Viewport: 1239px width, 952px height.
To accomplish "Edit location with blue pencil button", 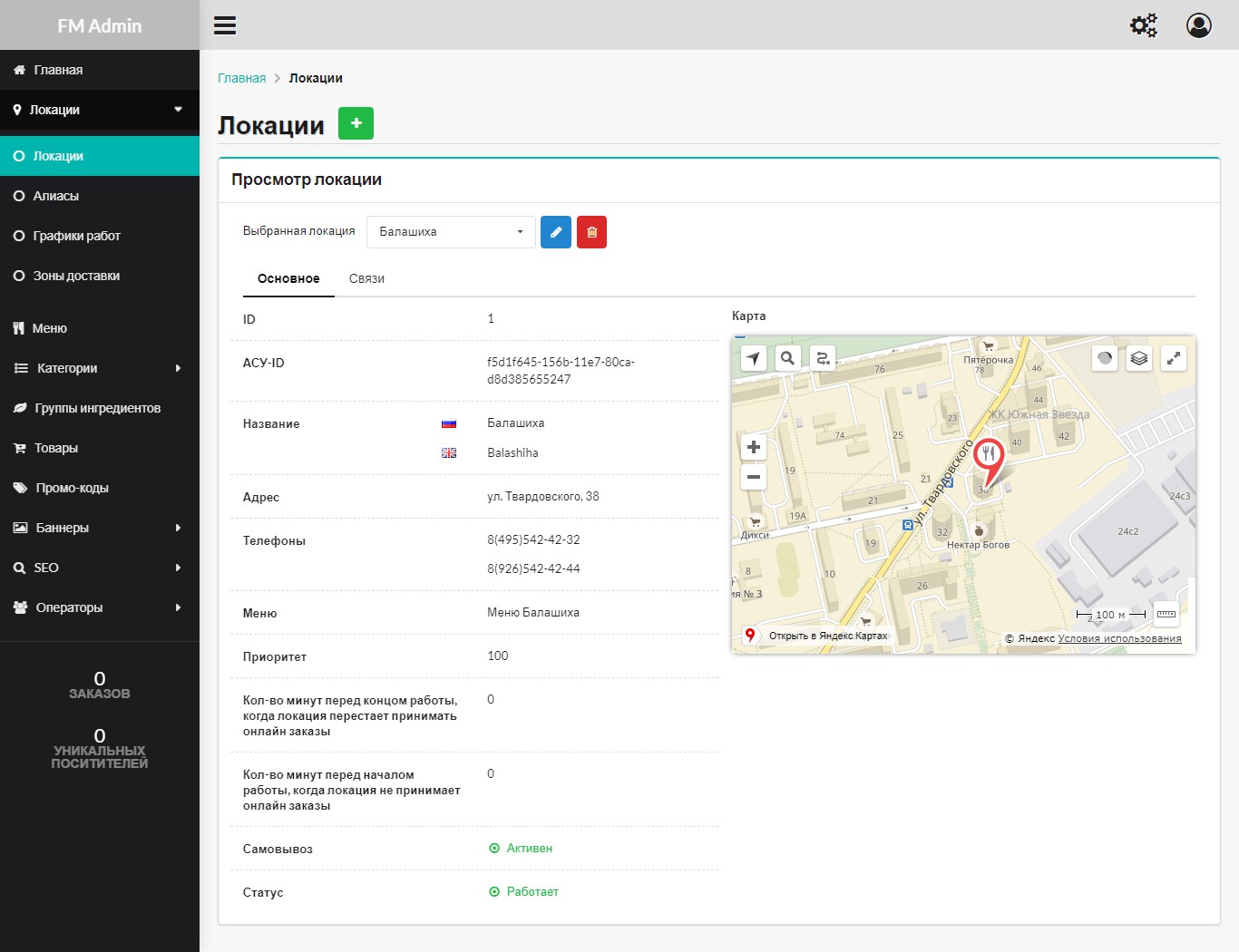I will 556,232.
